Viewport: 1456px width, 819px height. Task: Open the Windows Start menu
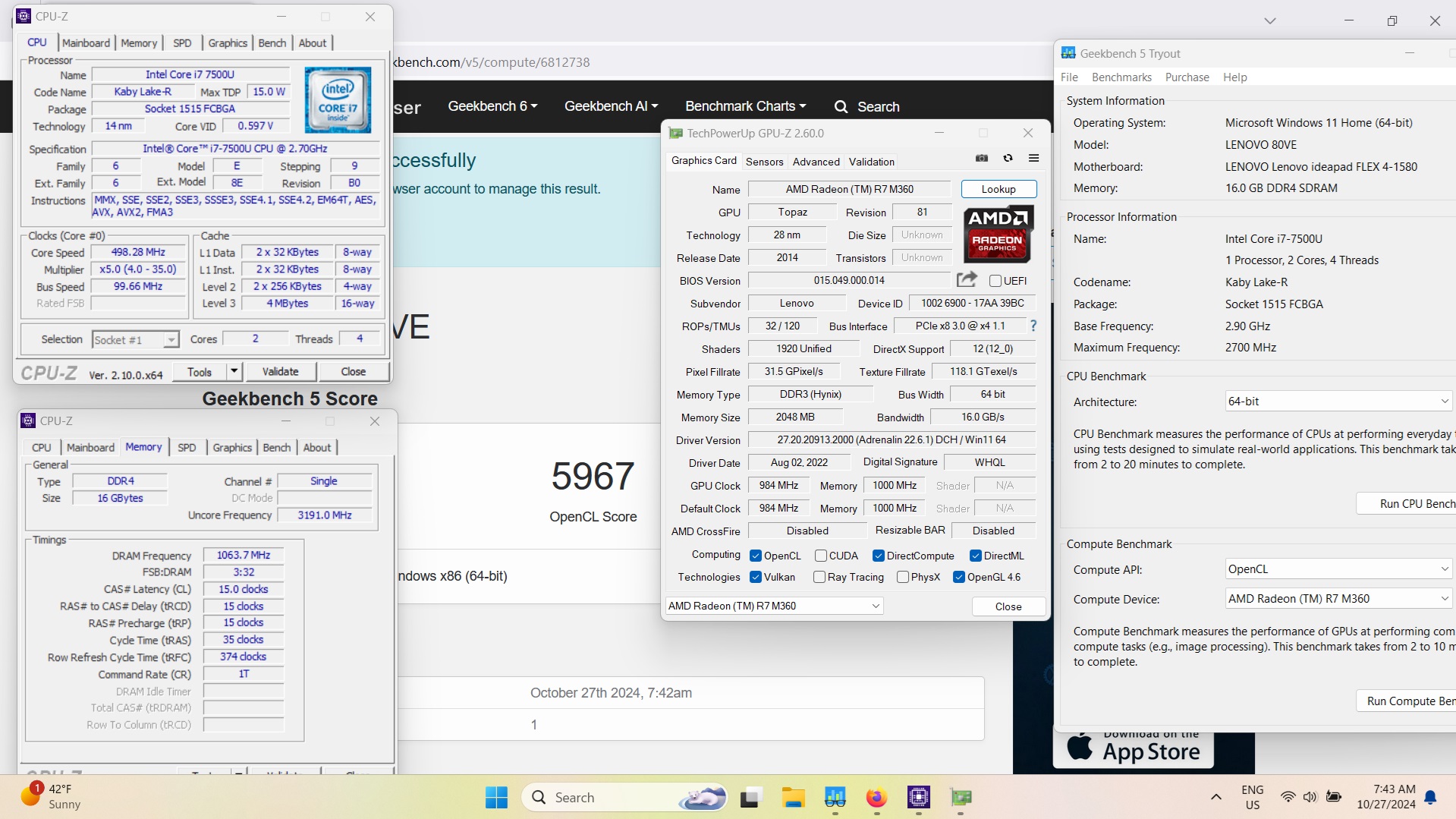[497, 797]
